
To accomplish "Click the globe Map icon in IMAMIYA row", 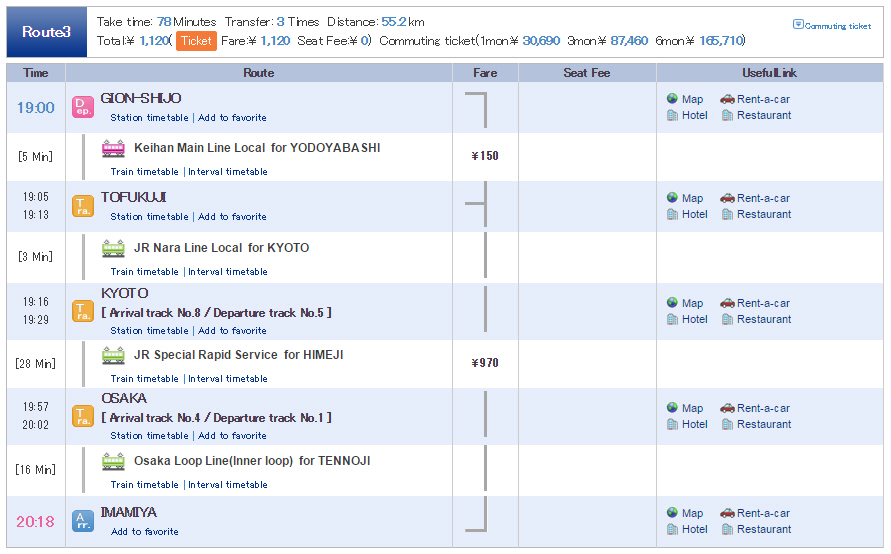I will pyautogui.click(x=672, y=512).
